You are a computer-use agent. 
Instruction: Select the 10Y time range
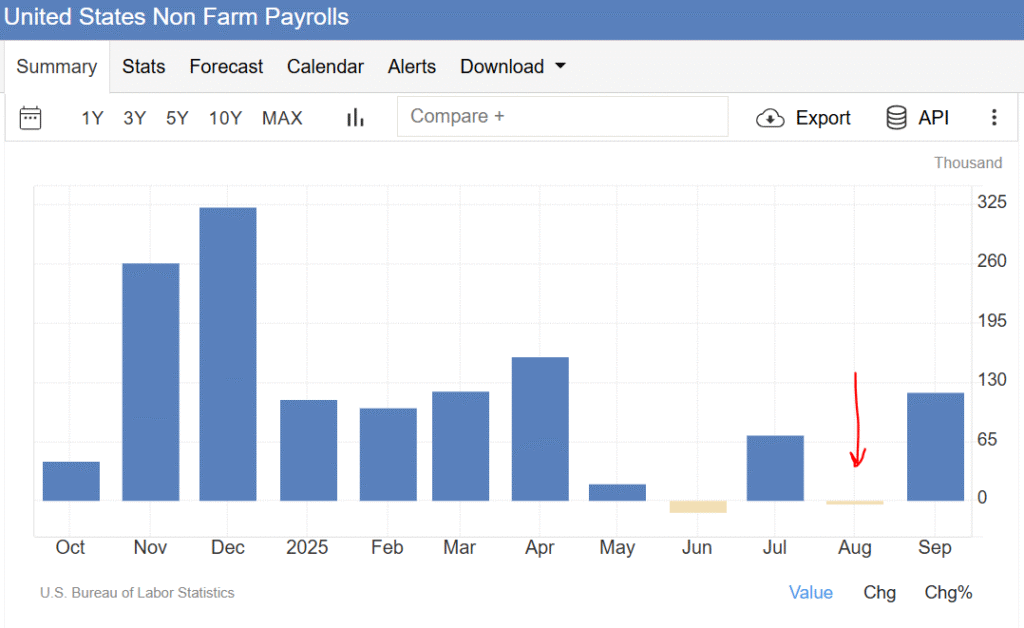(x=225, y=118)
